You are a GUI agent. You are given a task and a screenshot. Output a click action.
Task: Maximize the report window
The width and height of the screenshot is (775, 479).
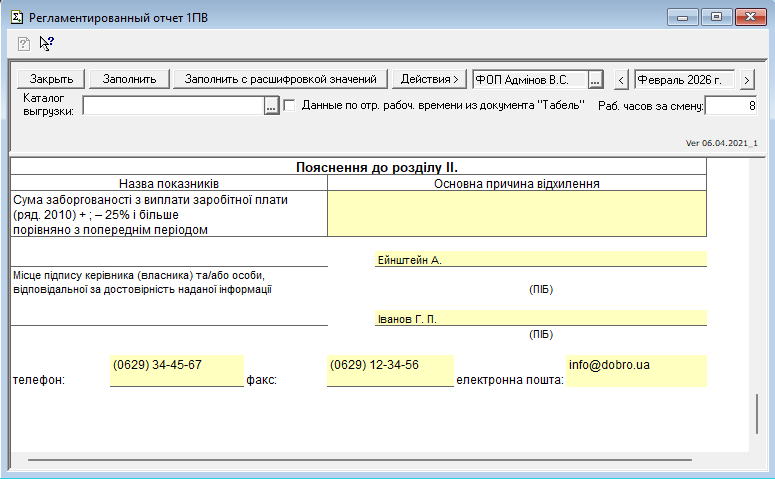pos(716,17)
